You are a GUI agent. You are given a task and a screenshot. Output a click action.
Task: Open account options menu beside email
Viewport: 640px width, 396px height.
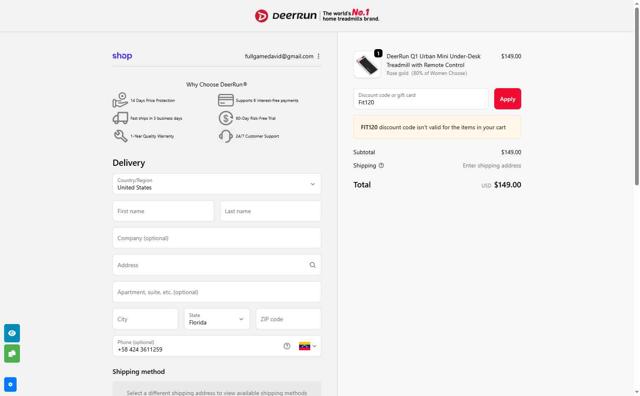(x=318, y=56)
